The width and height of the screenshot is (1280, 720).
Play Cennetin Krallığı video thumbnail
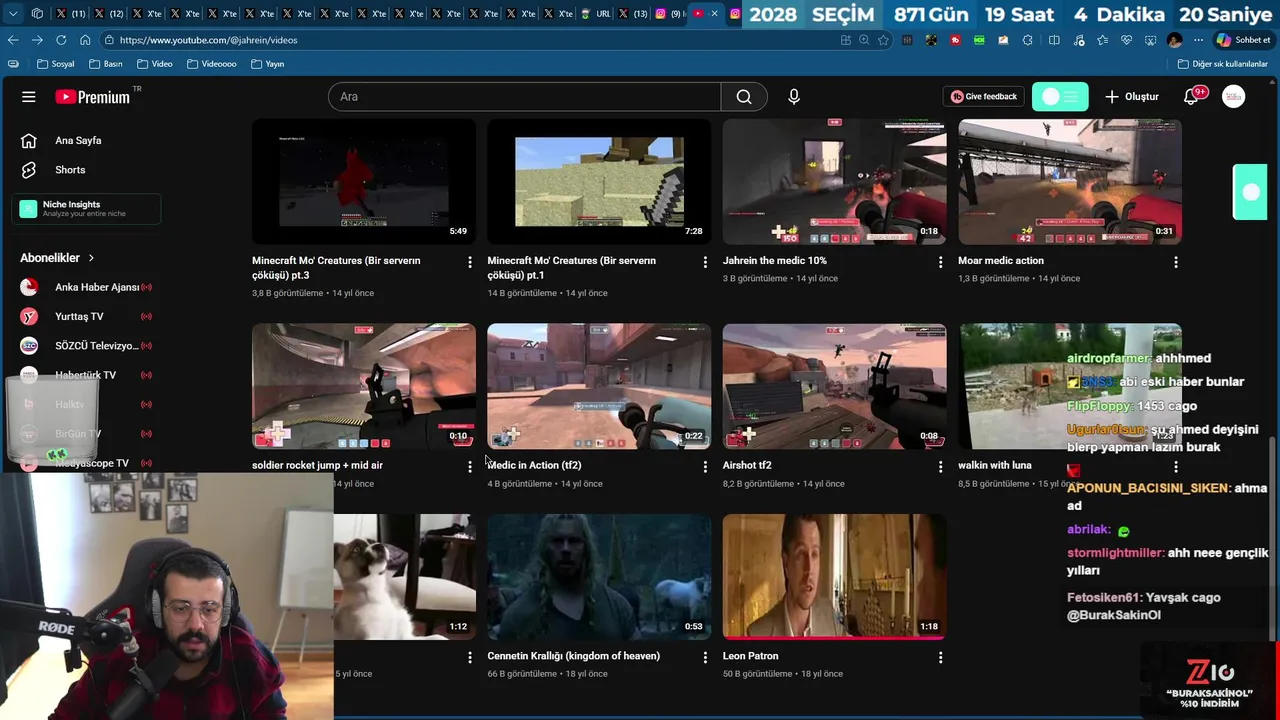click(599, 577)
